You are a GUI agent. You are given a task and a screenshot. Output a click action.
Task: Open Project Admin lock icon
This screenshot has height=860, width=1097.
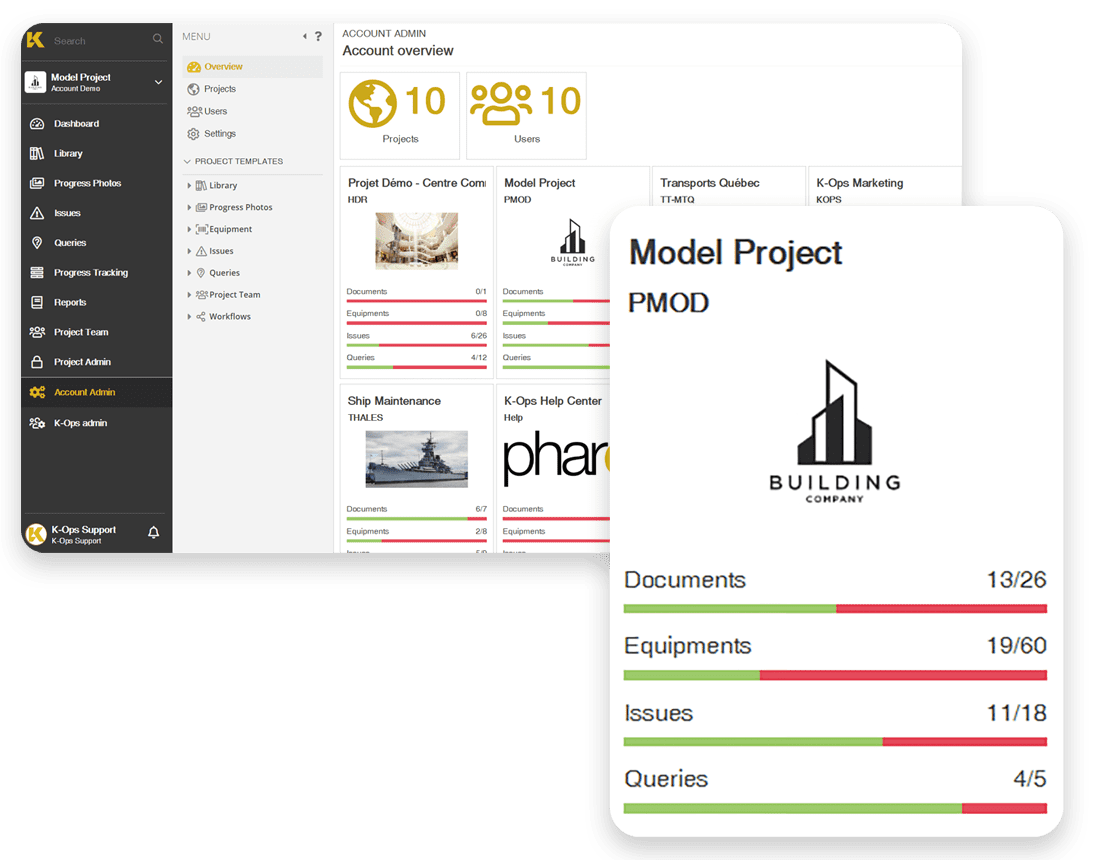(37, 362)
